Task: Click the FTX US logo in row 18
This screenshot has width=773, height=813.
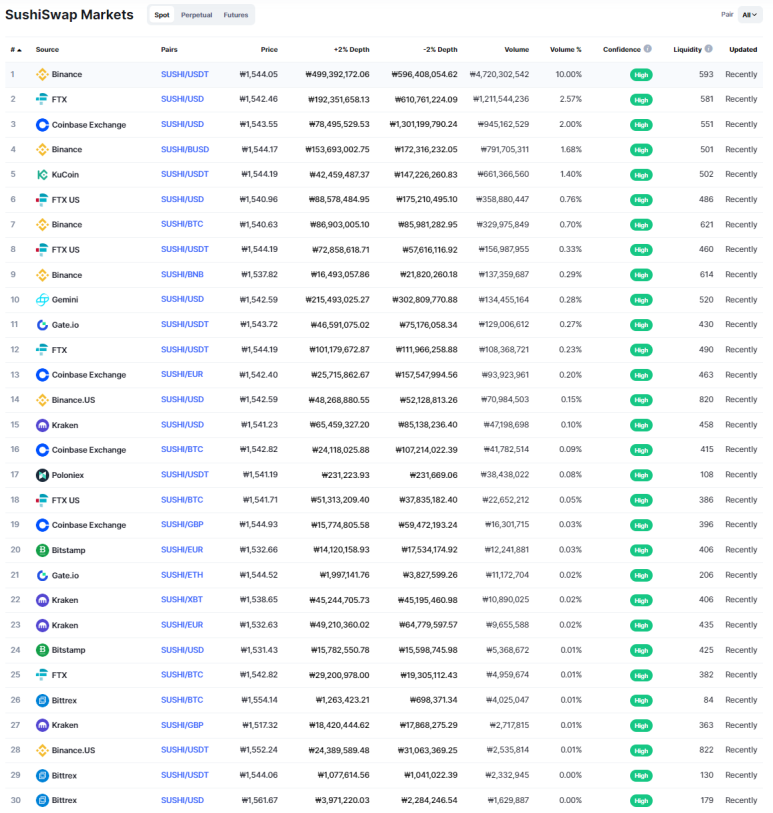Action: point(42,500)
